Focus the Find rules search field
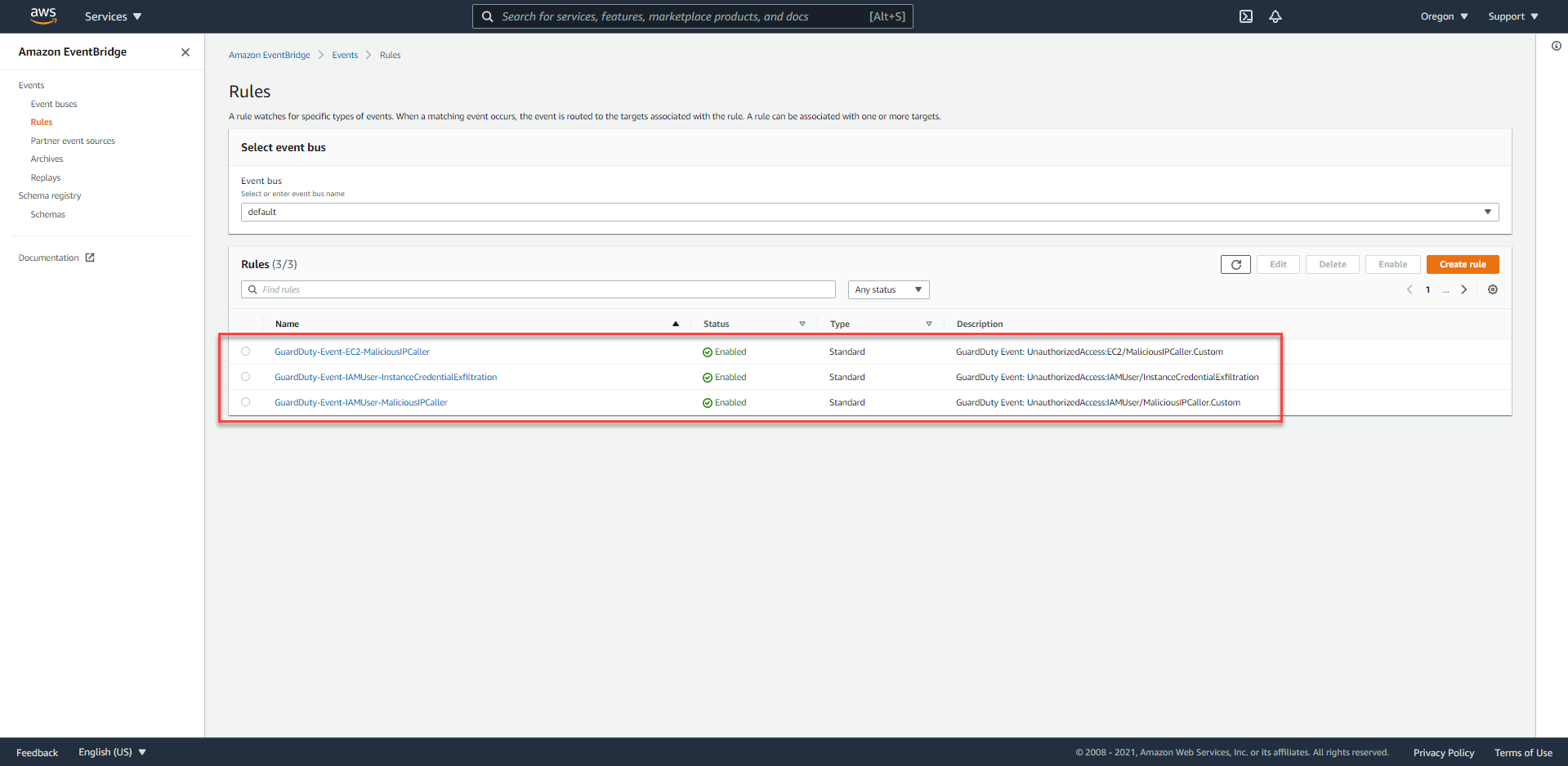The image size is (1568, 766). (x=538, y=289)
